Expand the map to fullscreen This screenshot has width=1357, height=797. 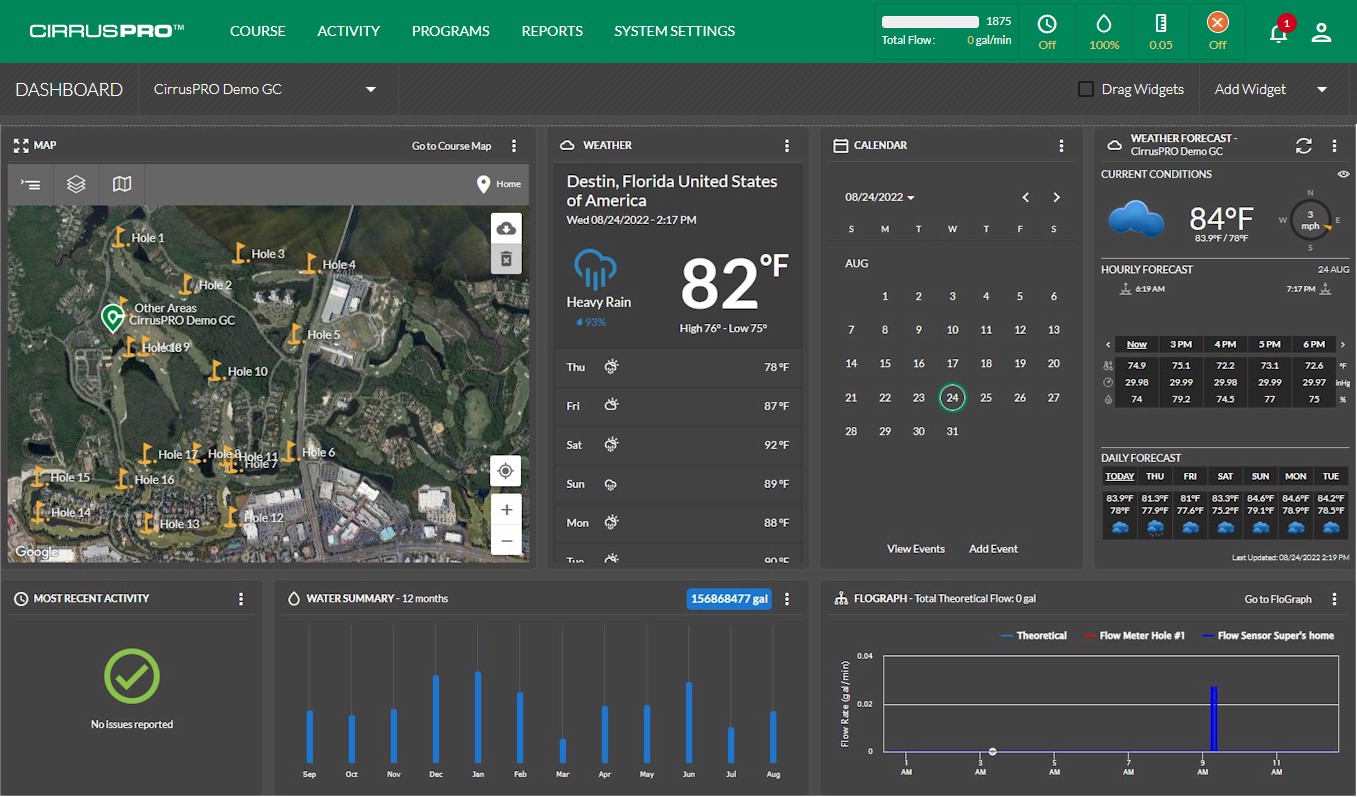tap(21, 146)
